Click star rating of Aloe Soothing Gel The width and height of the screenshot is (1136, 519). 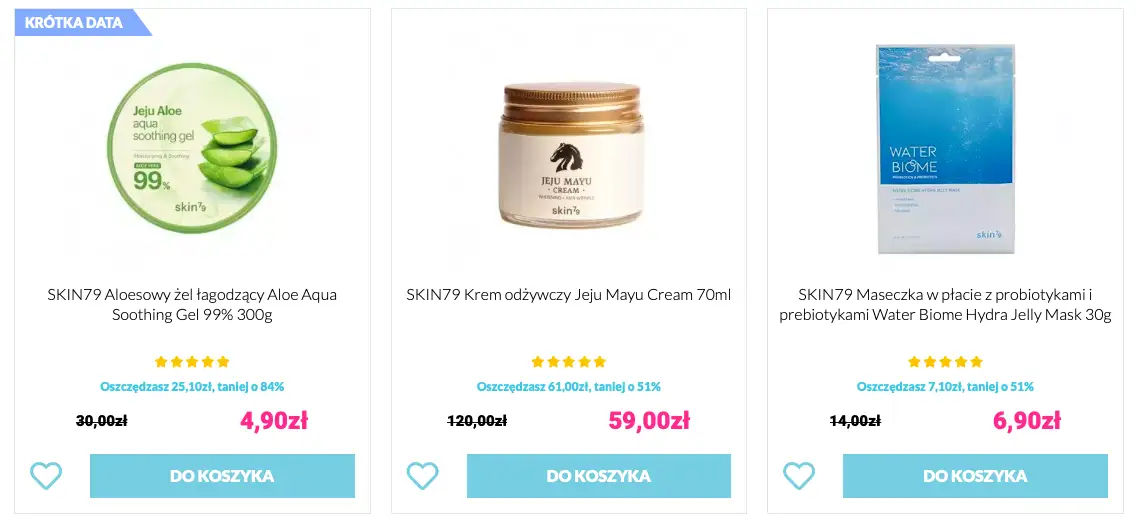(192, 362)
